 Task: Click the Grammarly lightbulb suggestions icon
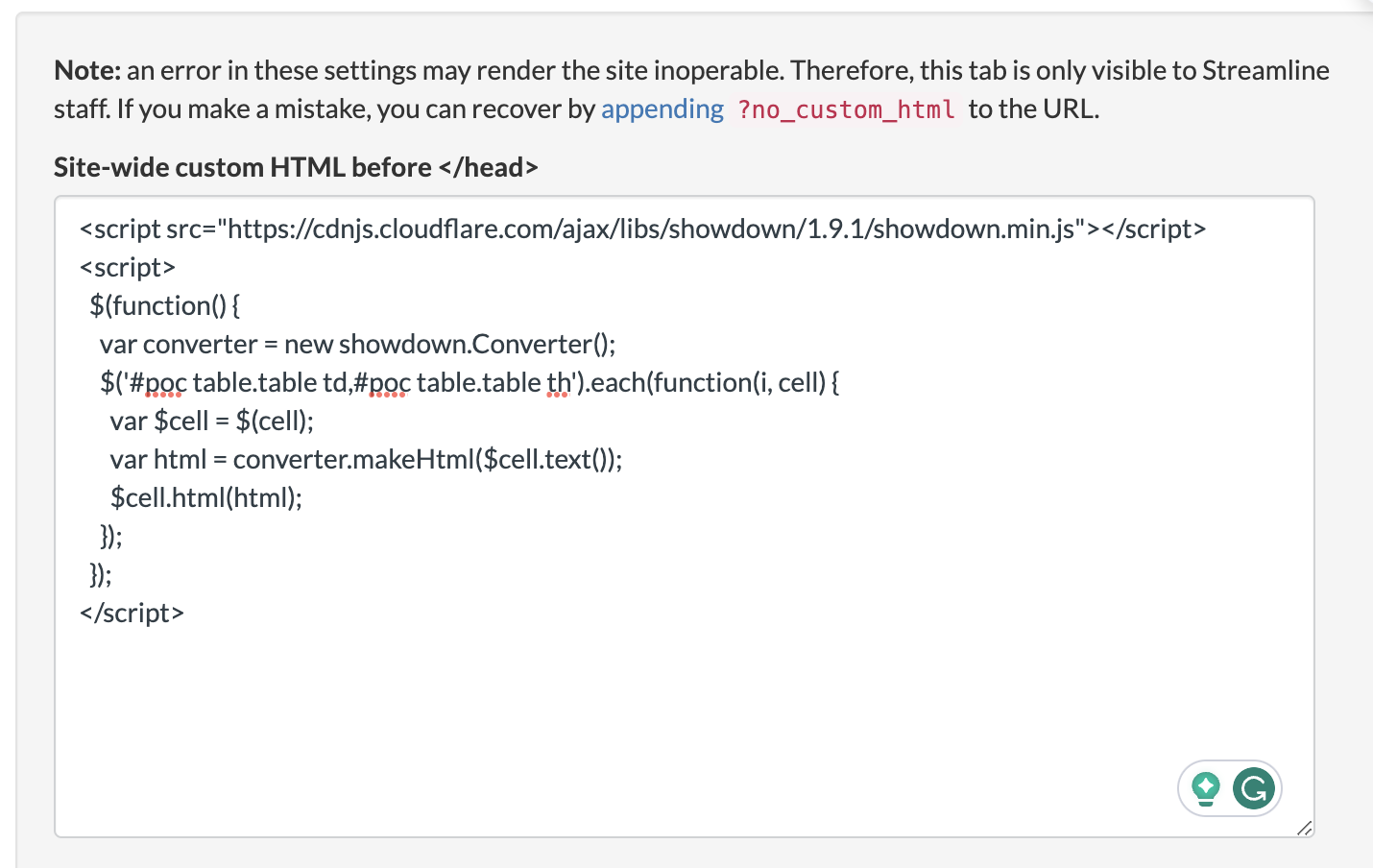click(x=1206, y=787)
